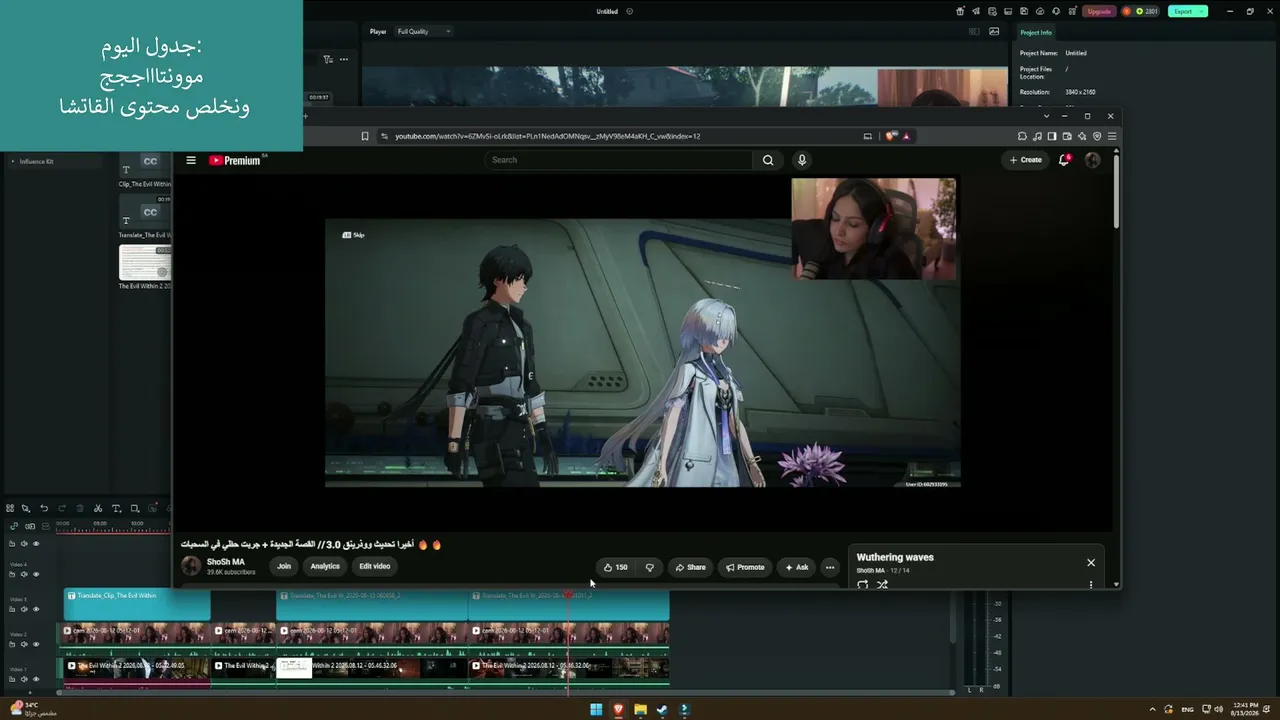Click the paper plane icon in Filmora's title bar
Screen dimensions: 1280x720
(974, 11)
